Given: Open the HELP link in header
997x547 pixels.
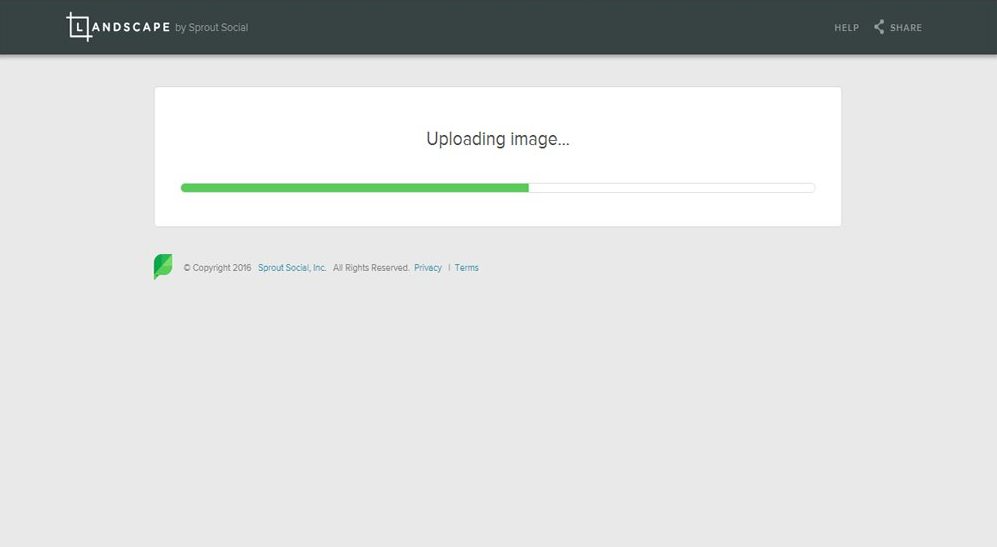Looking at the screenshot, I should coord(846,28).
